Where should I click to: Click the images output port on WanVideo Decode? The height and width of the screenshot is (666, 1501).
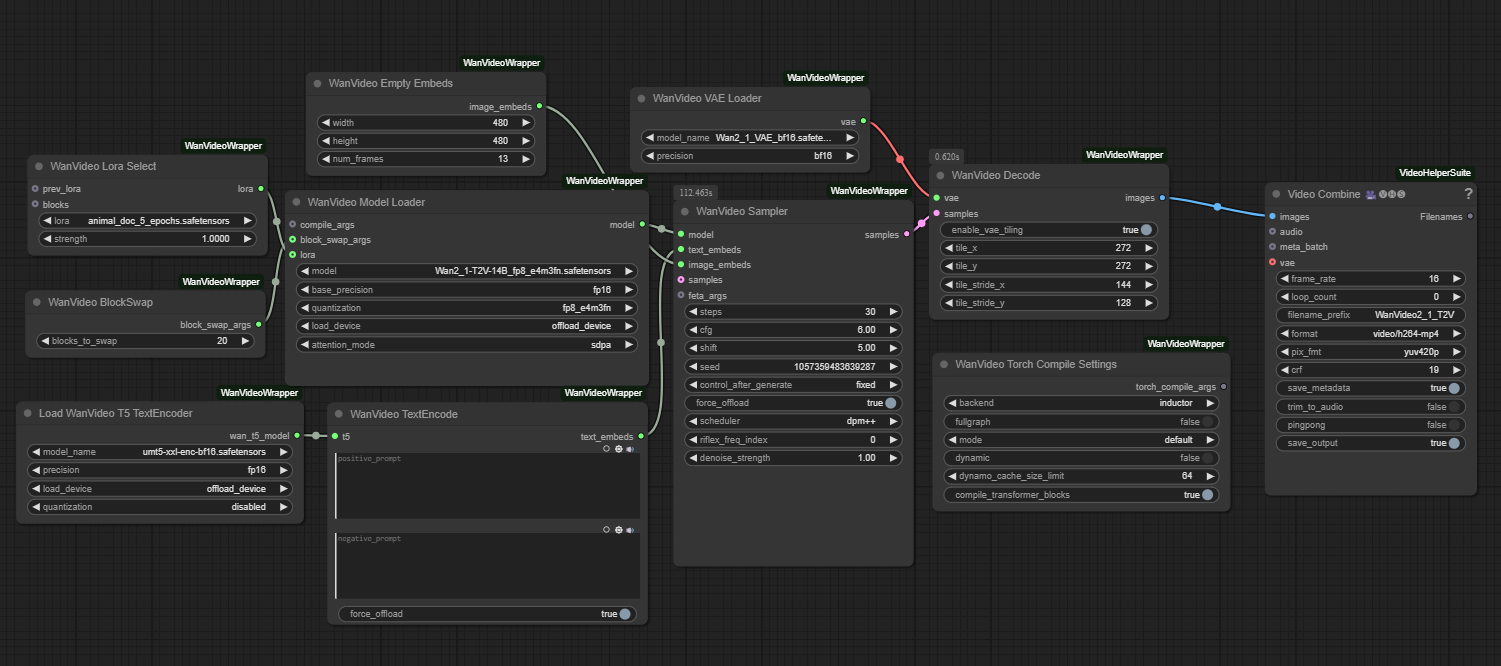coord(1162,198)
